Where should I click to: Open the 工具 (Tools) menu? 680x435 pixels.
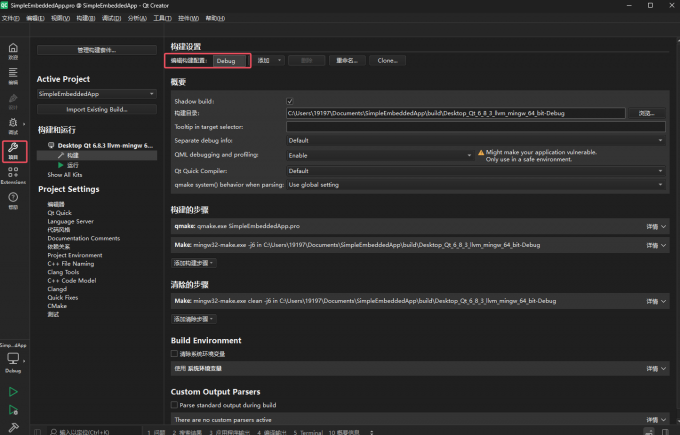[x=162, y=18]
